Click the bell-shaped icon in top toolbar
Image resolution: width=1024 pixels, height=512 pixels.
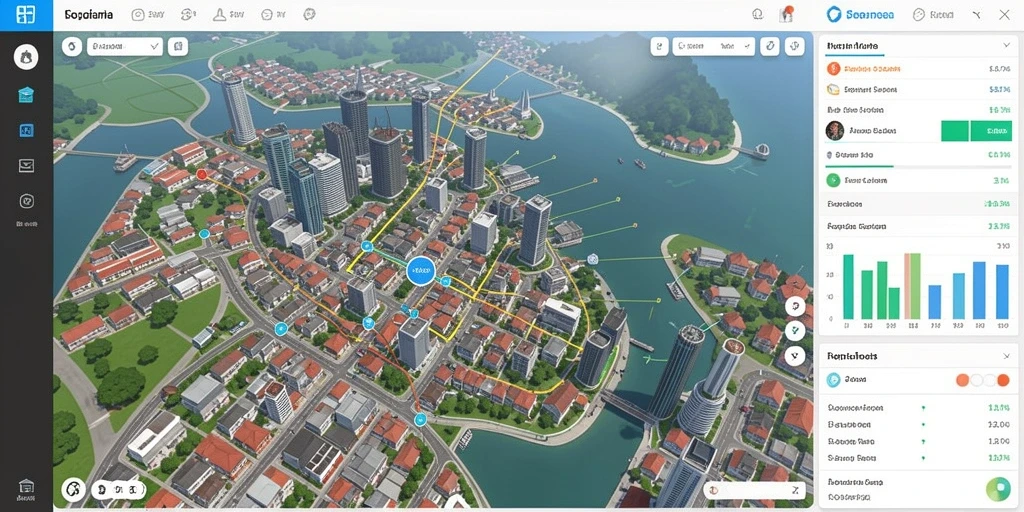pos(220,14)
